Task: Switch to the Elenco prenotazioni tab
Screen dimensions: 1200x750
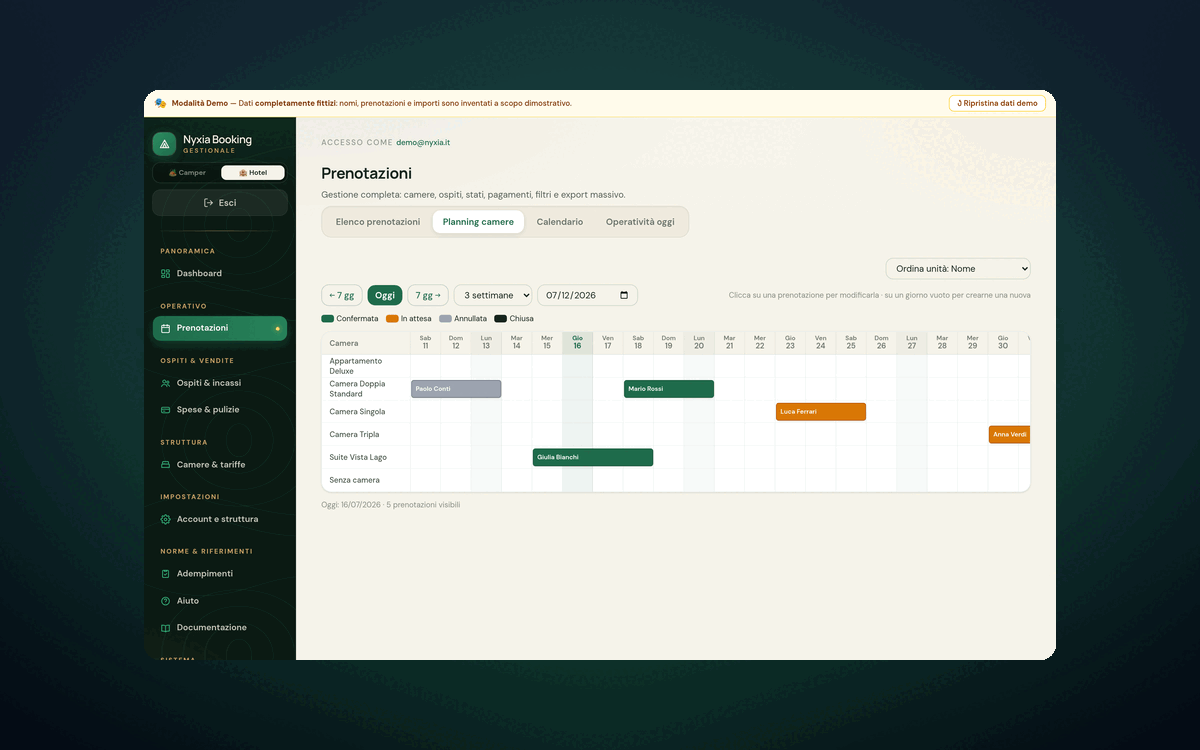Action: pyautogui.click(x=378, y=222)
